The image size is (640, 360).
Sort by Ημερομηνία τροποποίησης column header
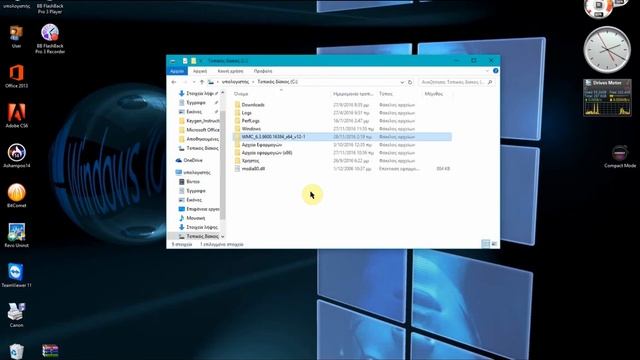[353, 94]
